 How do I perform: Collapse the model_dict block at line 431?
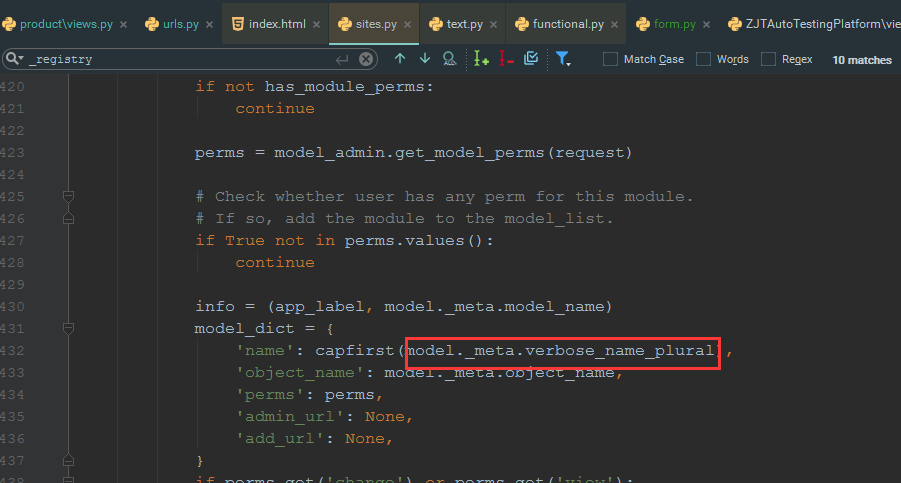pos(68,329)
